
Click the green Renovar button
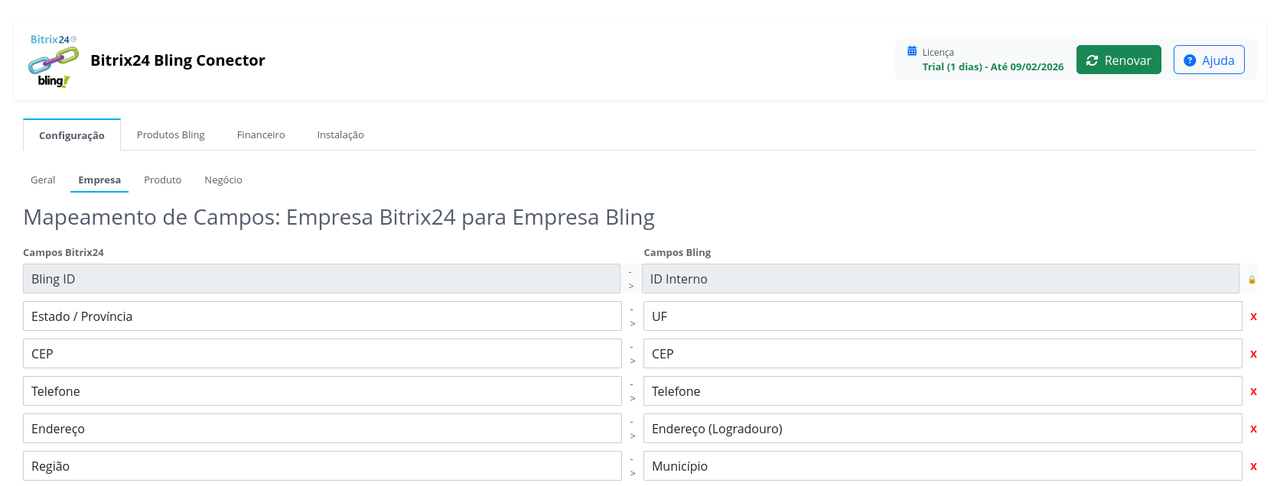(x=1118, y=60)
